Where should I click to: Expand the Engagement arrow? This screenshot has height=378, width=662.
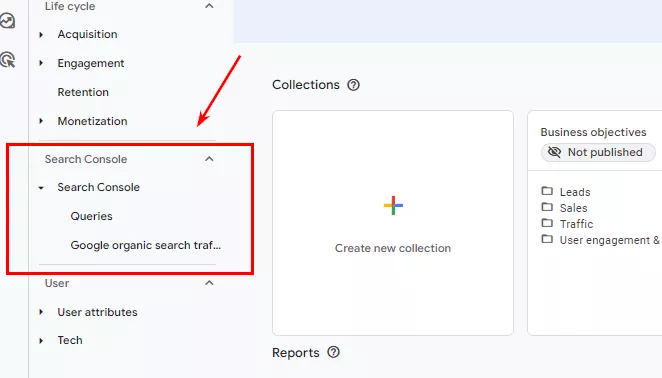[x=41, y=63]
